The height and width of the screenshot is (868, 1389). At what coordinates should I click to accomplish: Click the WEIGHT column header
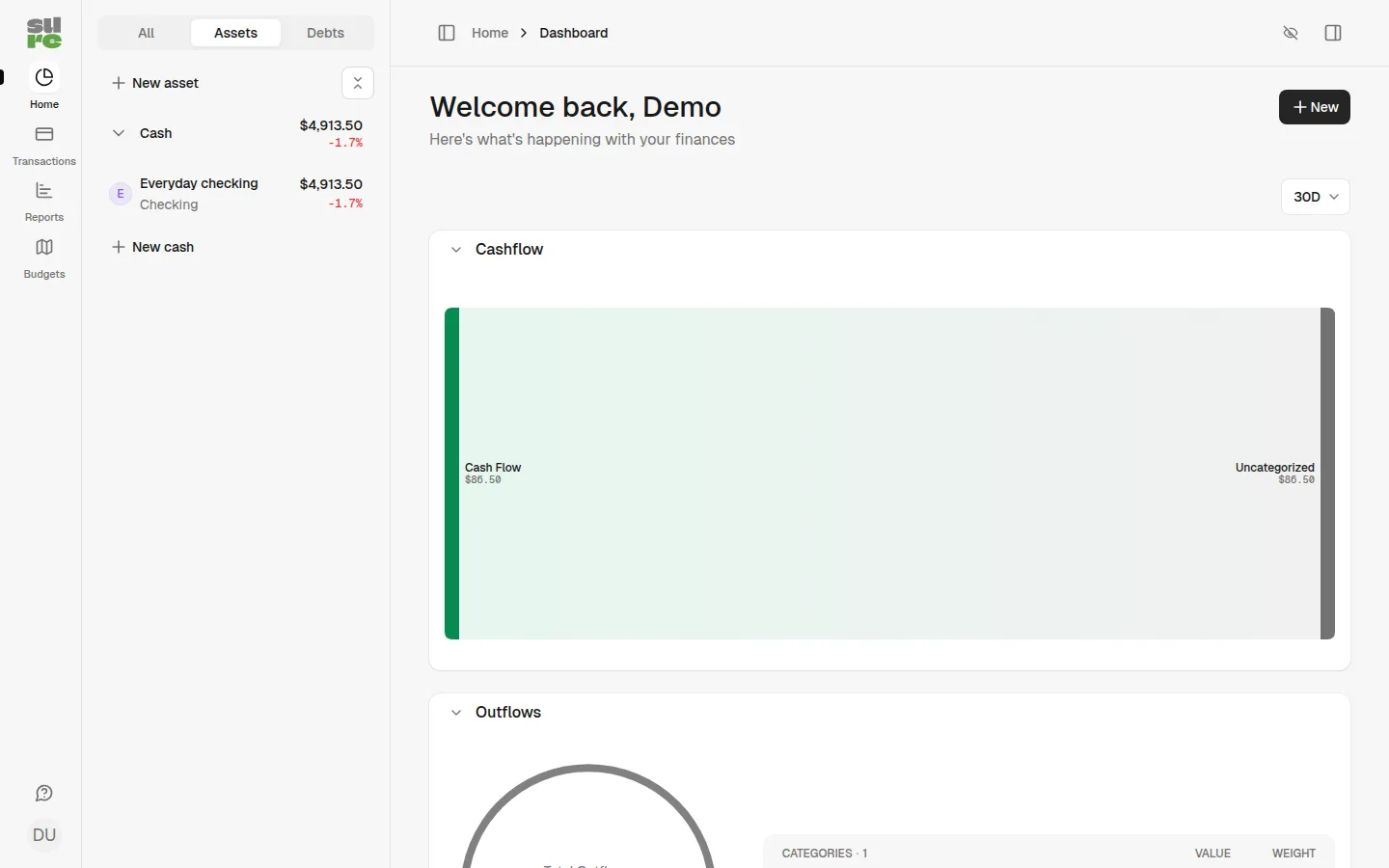[x=1294, y=854]
